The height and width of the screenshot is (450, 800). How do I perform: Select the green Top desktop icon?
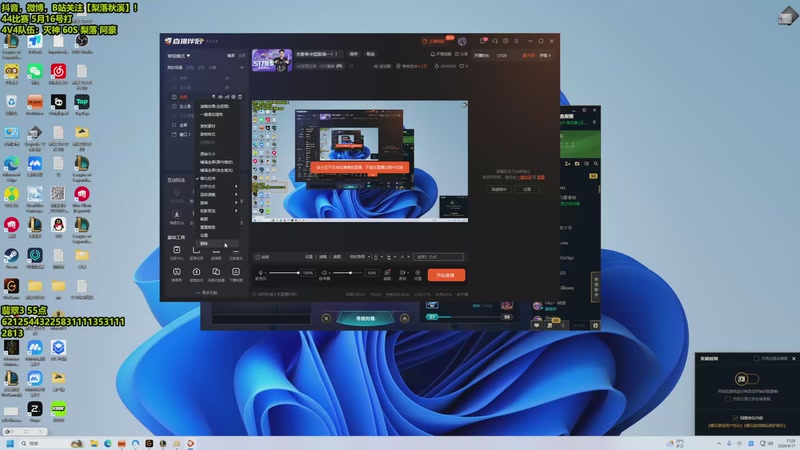82,102
